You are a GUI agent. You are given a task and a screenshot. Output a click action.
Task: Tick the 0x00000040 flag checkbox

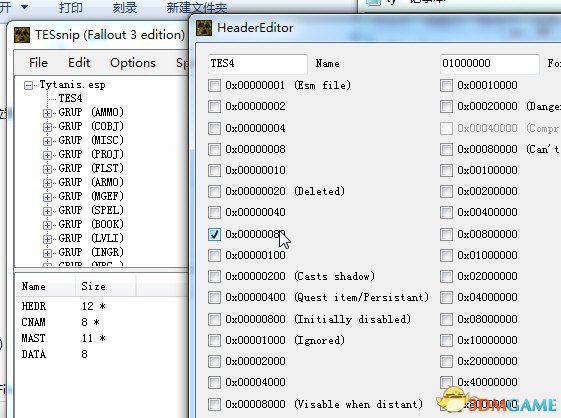point(214,212)
